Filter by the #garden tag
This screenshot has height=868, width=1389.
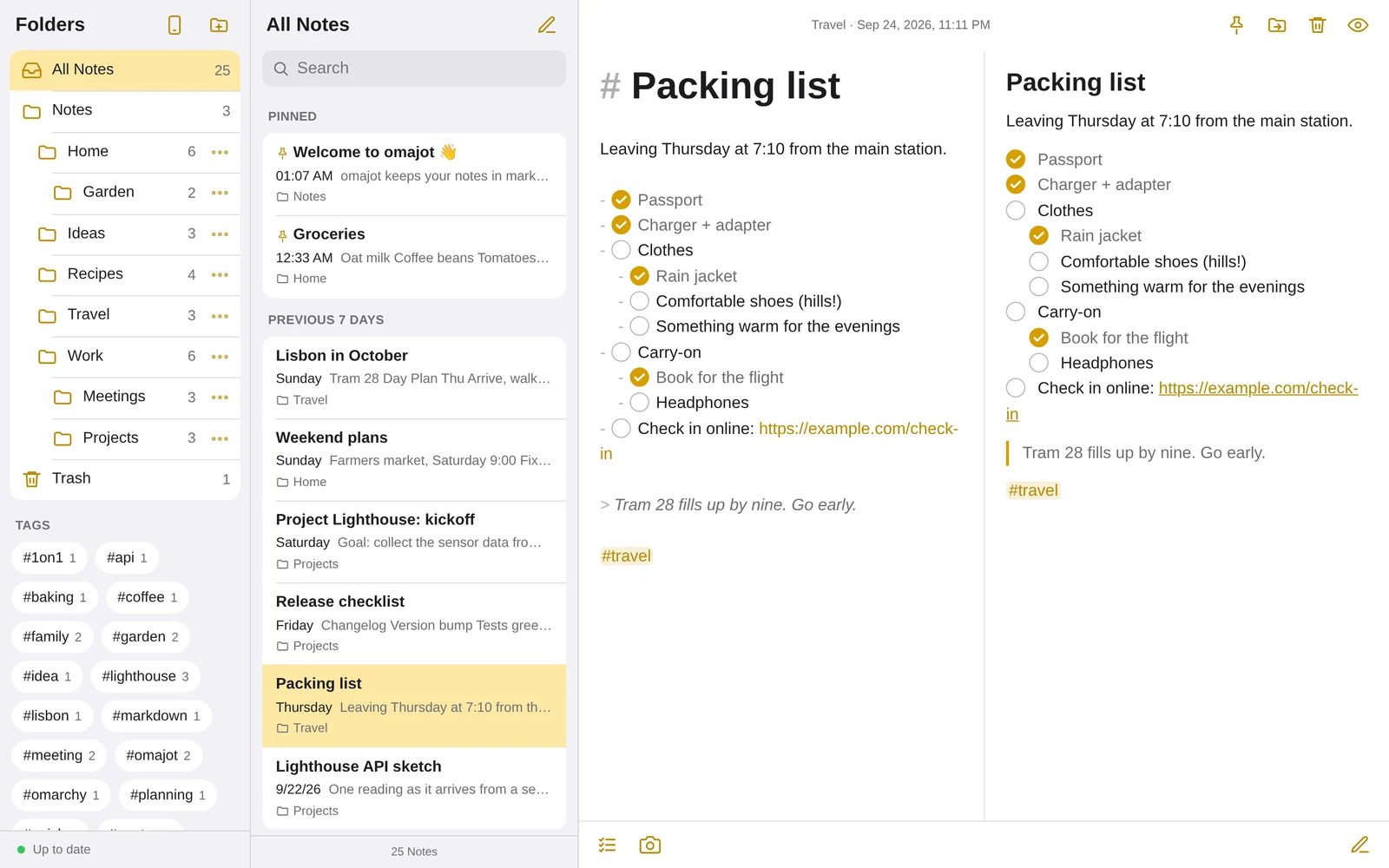(x=145, y=636)
